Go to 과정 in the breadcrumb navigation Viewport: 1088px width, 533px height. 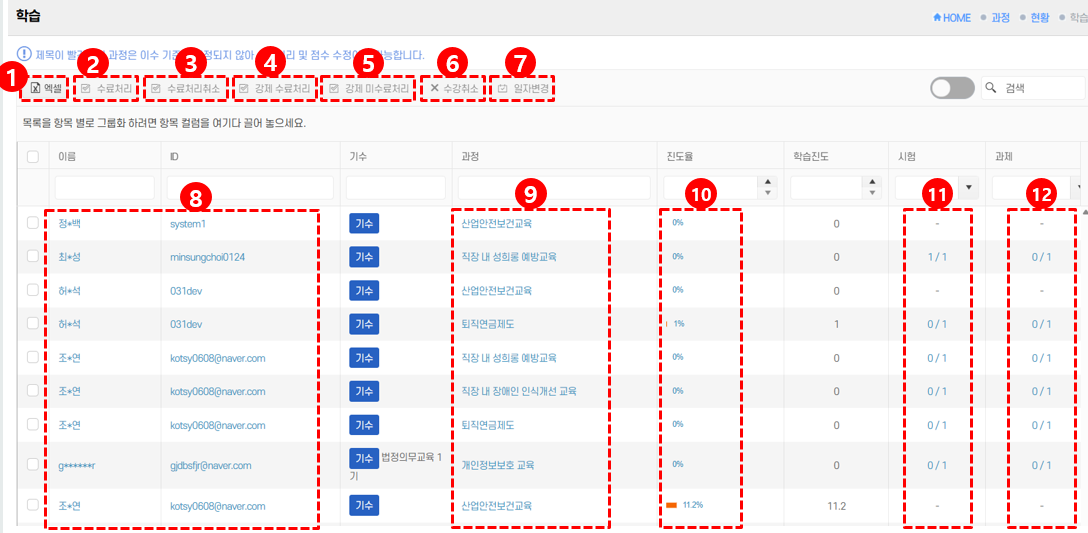[x=1000, y=18]
